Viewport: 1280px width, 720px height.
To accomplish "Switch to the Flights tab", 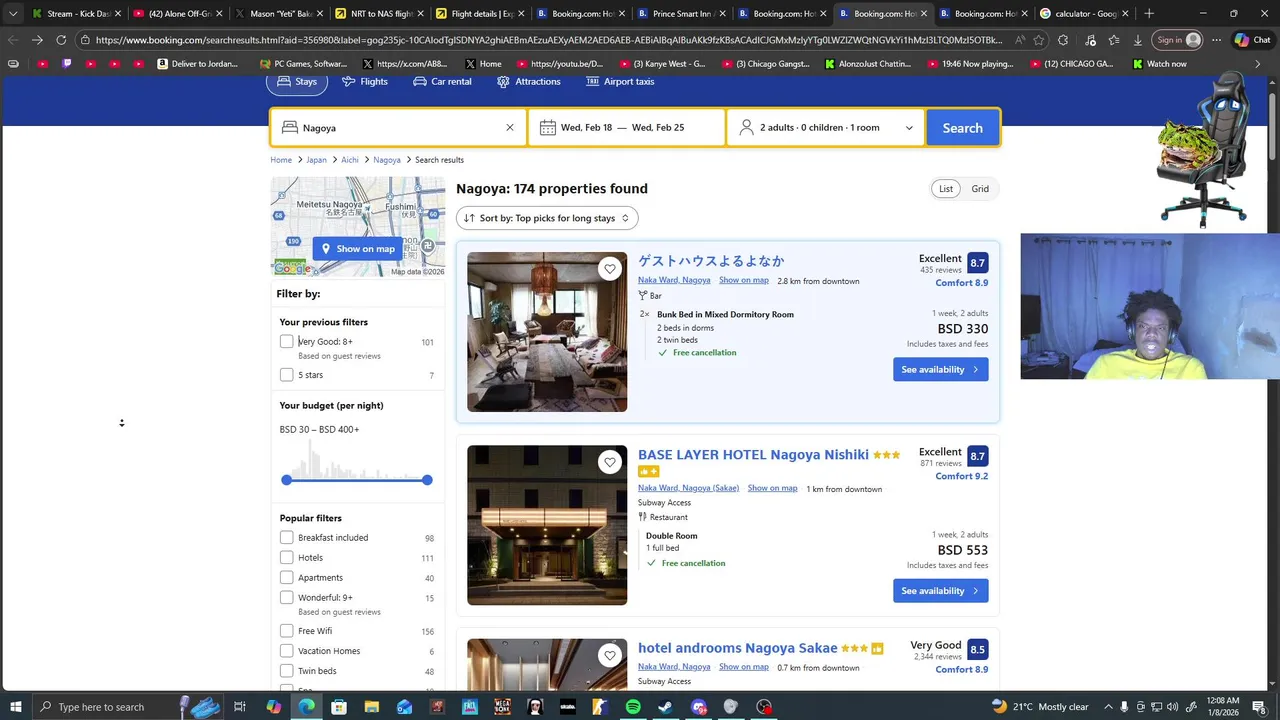I will [364, 82].
